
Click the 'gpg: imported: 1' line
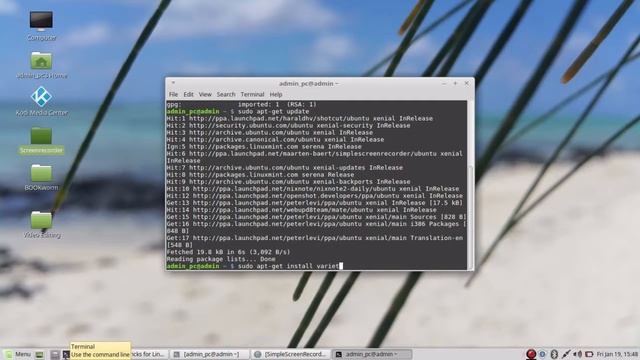(241, 104)
